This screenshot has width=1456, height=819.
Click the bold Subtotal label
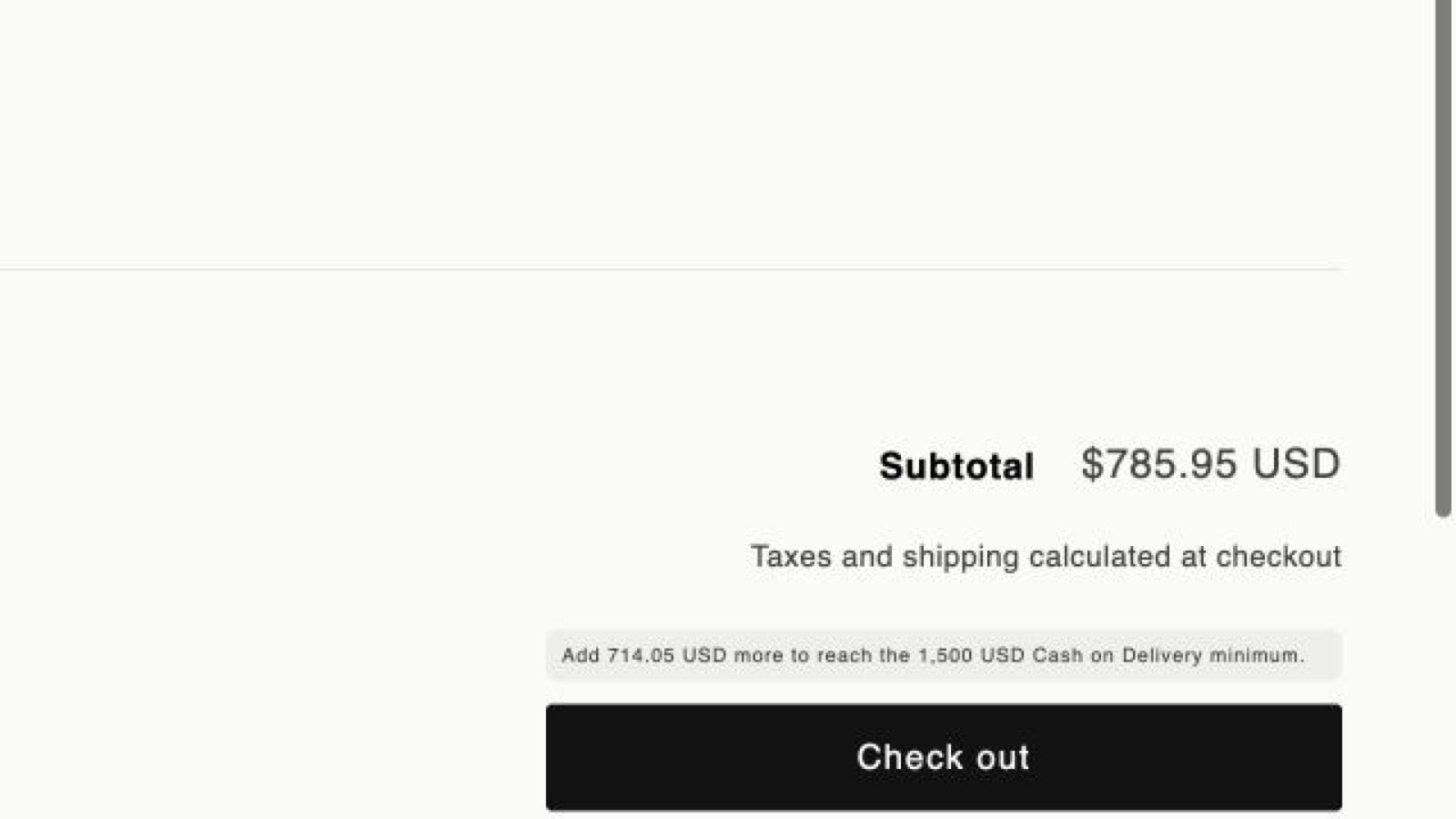click(x=956, y=467)
